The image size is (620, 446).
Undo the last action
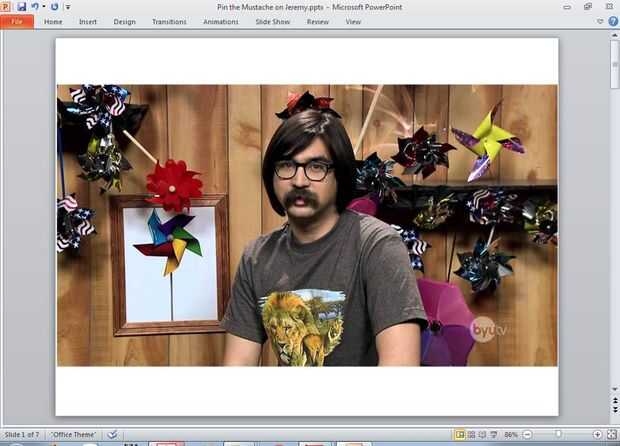[35, 6]
